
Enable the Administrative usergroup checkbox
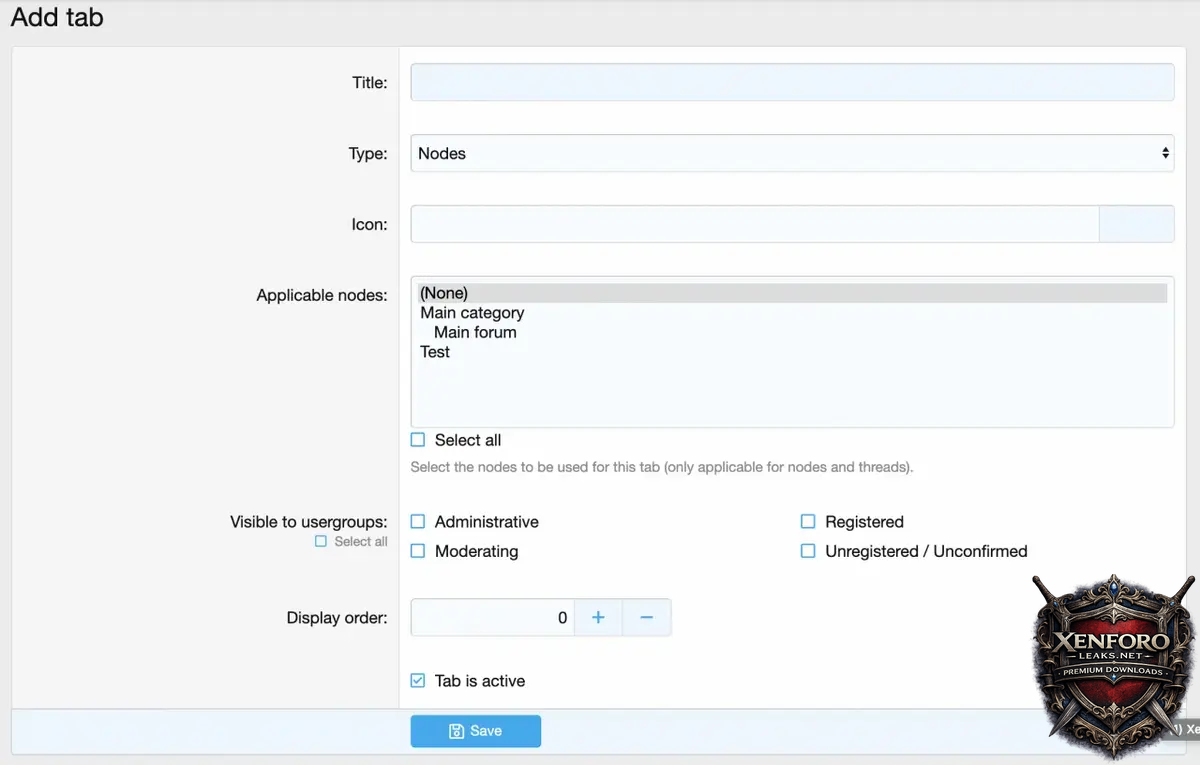(418, 522)
